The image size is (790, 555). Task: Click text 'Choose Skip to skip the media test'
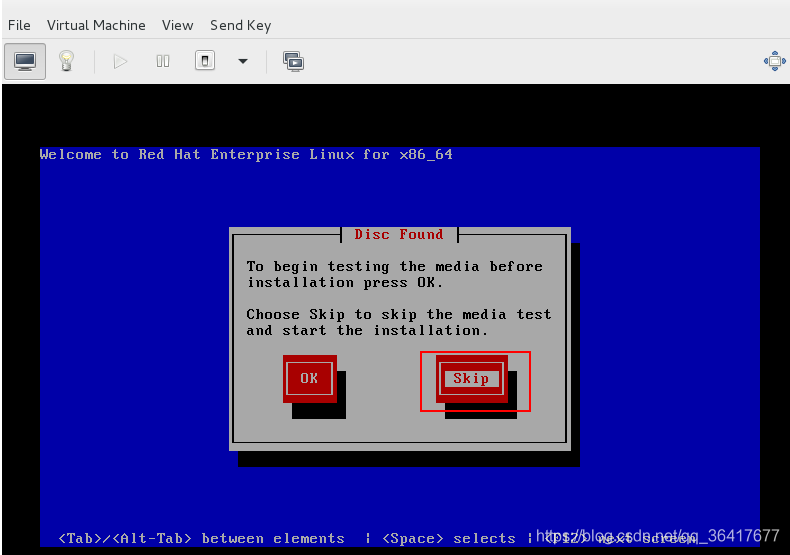tap(399, 314)
